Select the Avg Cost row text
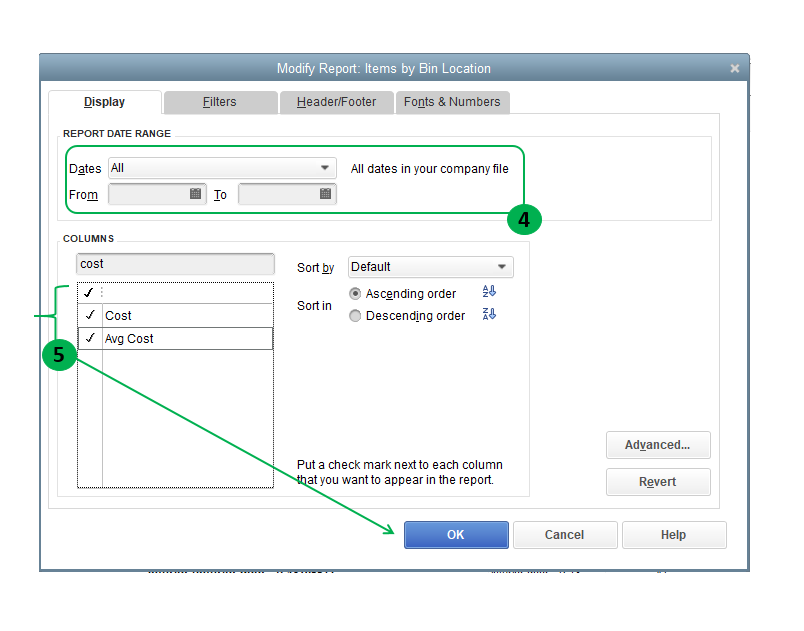This screenshot has width=804, height=631. (x=129, y=339)
